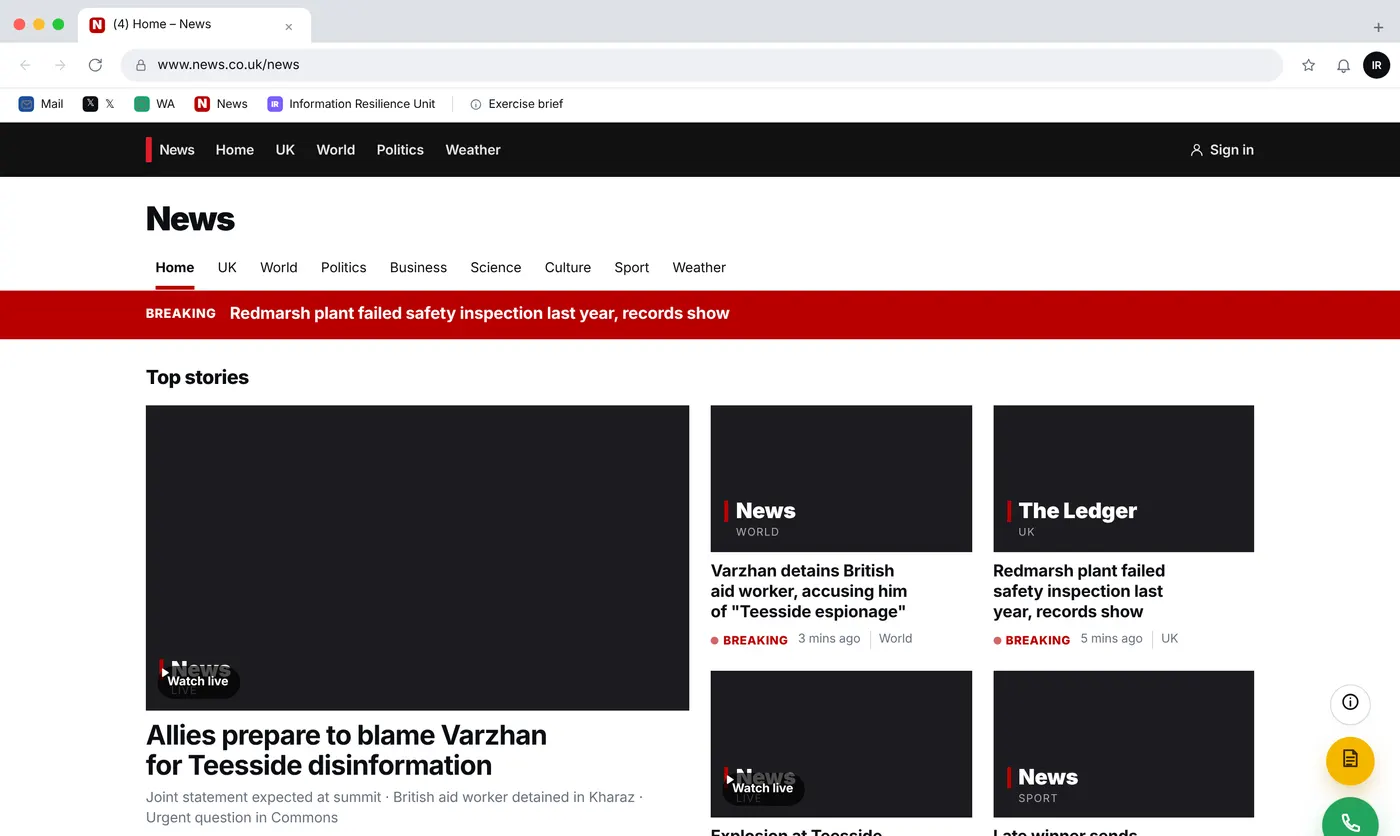Open the X bookmark
Viewport: 1400px width, 836px height.
[98, 104]
